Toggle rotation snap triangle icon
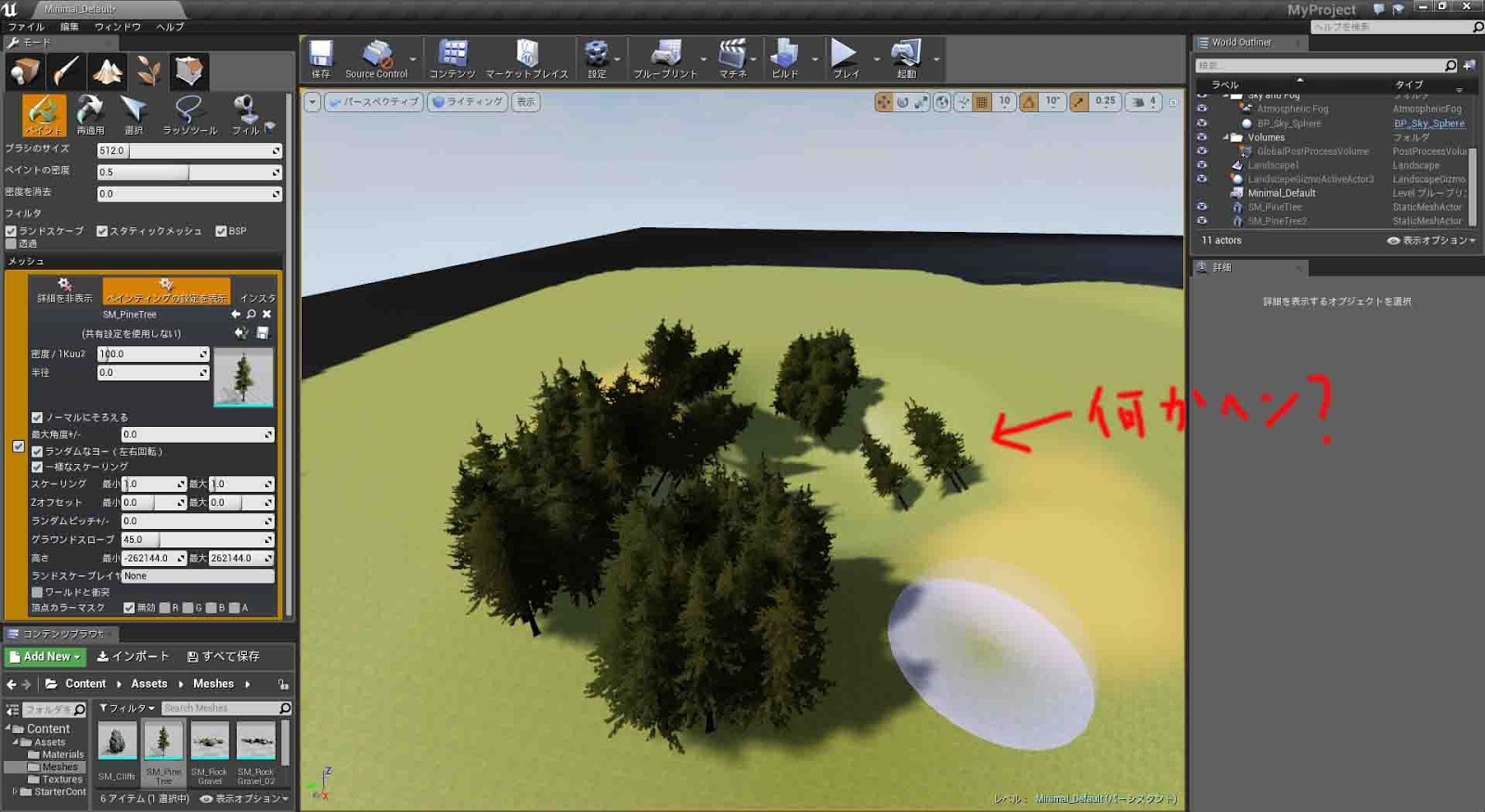This screenshot has width=1485, height=812. 1028,102
